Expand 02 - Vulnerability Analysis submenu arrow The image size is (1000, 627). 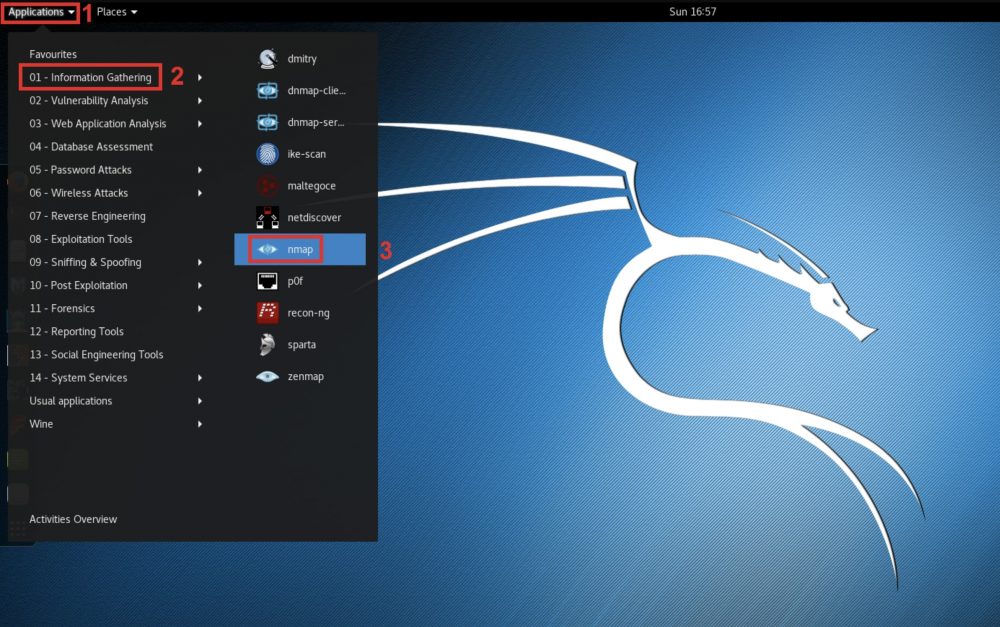(x=200, y=101)
